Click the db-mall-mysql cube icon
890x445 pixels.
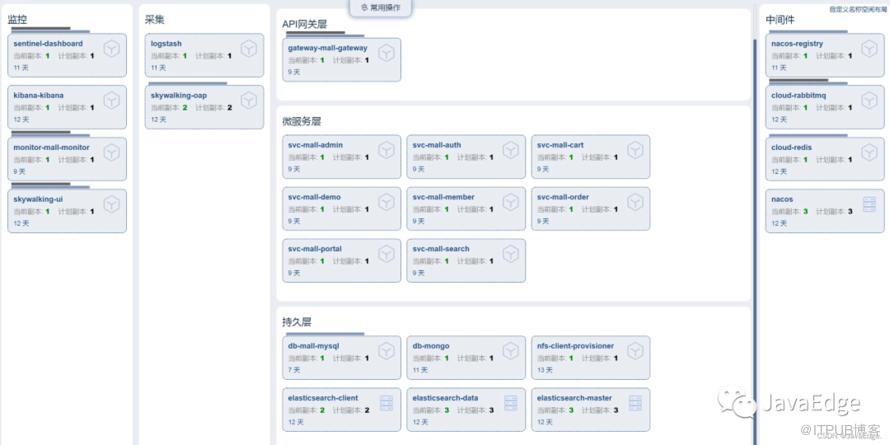(387, 351)
